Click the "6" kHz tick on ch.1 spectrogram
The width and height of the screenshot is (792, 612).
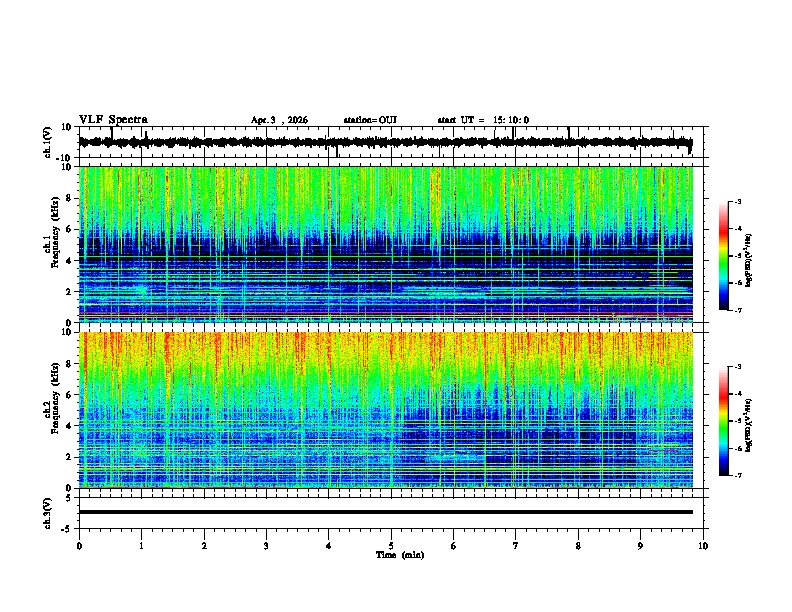coord(69,229)
